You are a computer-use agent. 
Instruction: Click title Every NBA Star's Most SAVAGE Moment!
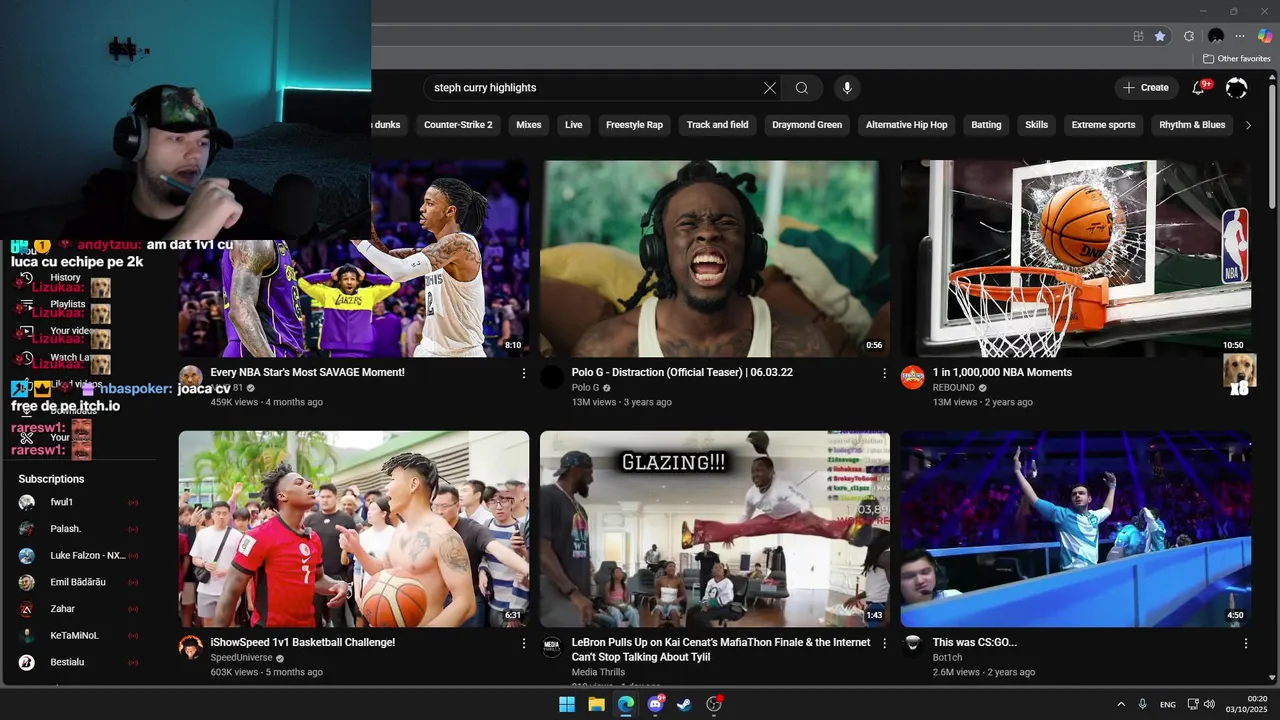point(307,372)
